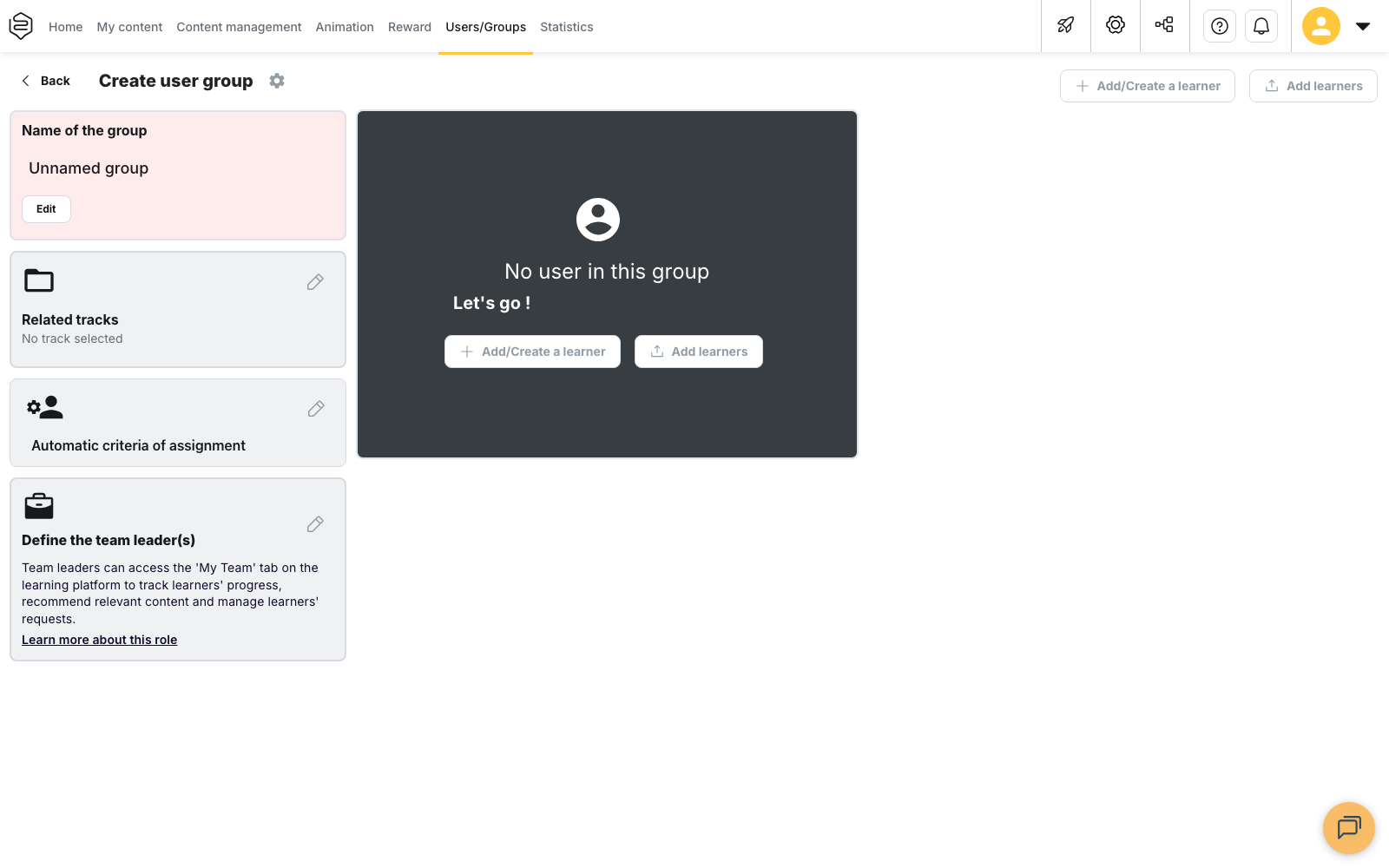Open the Statistics tab
Screen dimensions: 1389x868
(567, 27)
